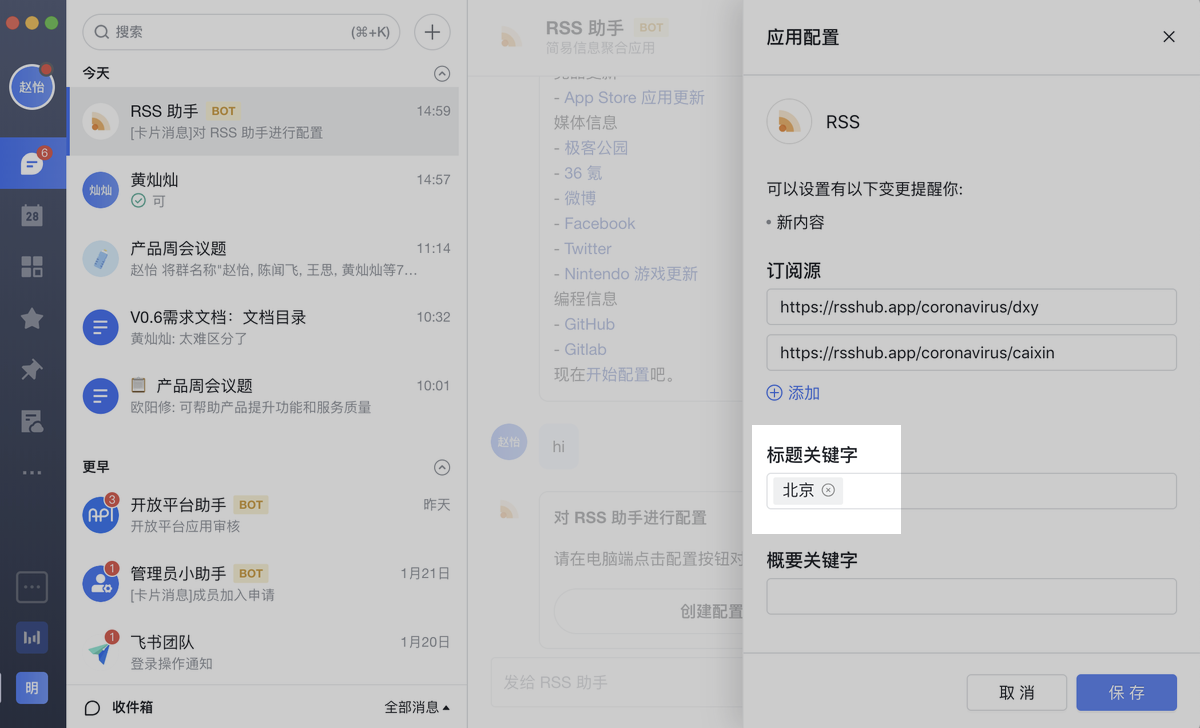Open the Pins icon in sidebar
The image size is (1200, 728).
(32, 370)
